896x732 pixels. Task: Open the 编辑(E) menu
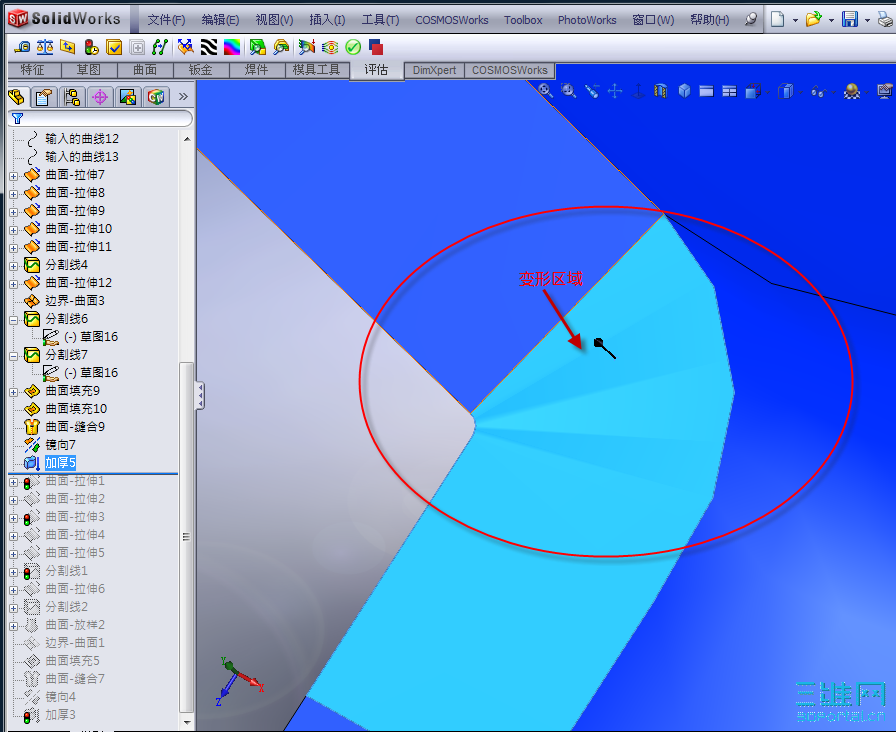click(220, 20)
